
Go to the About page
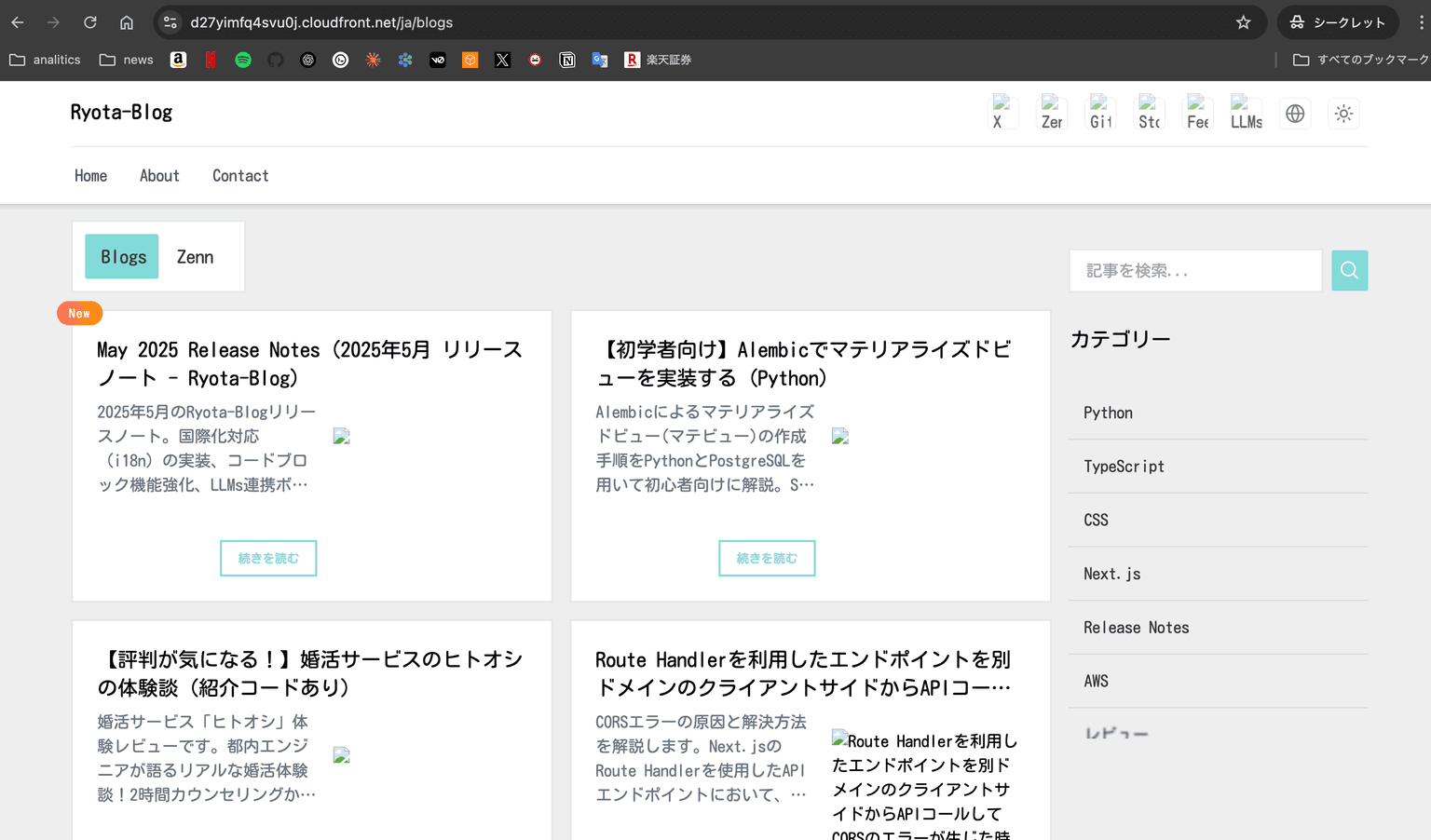tap(159, 176)
